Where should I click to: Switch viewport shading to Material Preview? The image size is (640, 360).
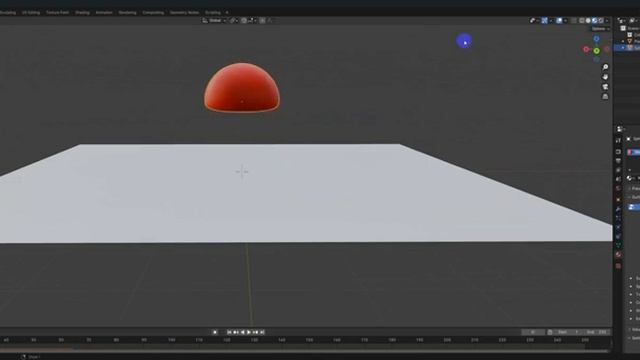(595, 20)
